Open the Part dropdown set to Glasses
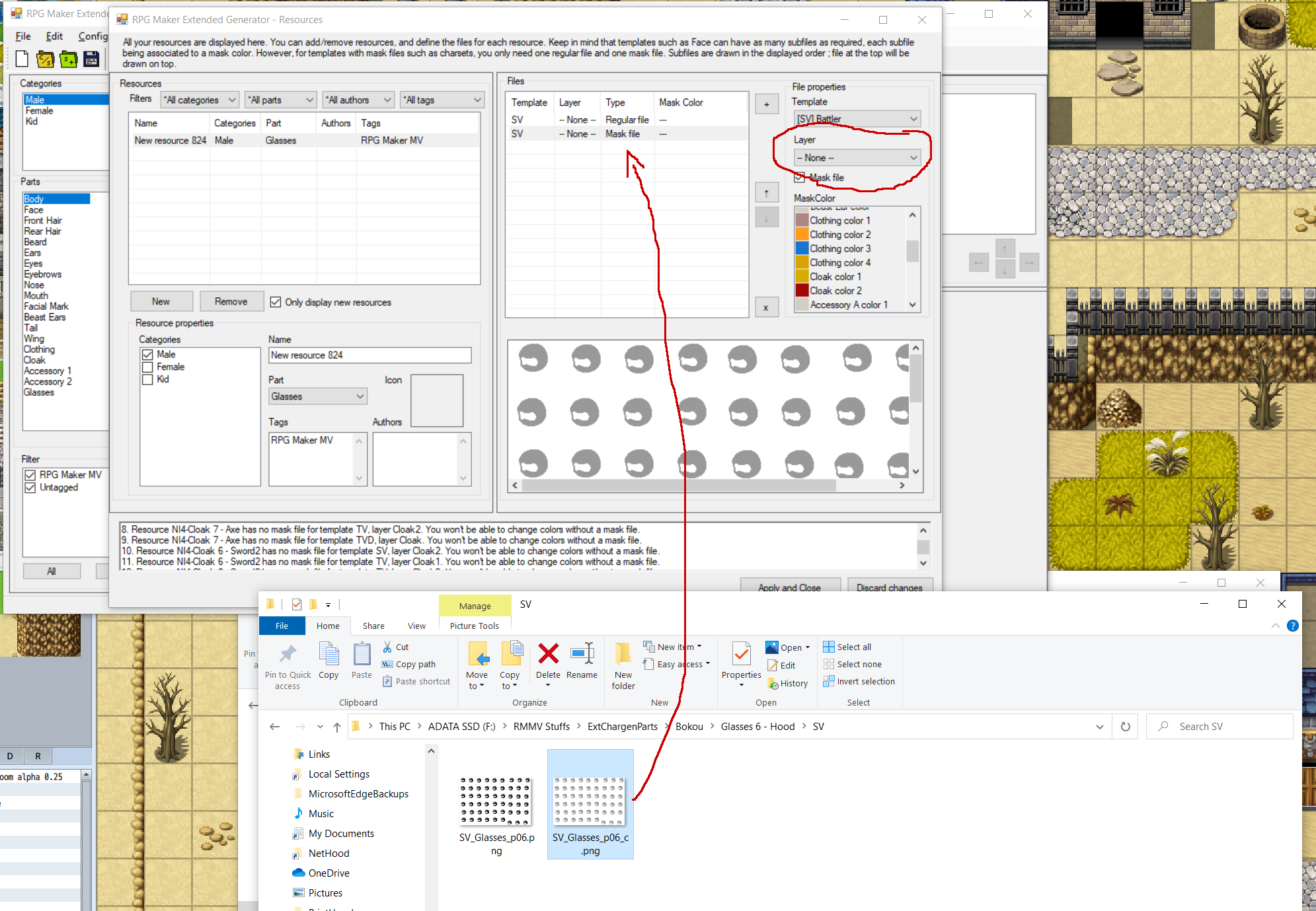Viewport: 1316px width, 911px height. point(318,396)
